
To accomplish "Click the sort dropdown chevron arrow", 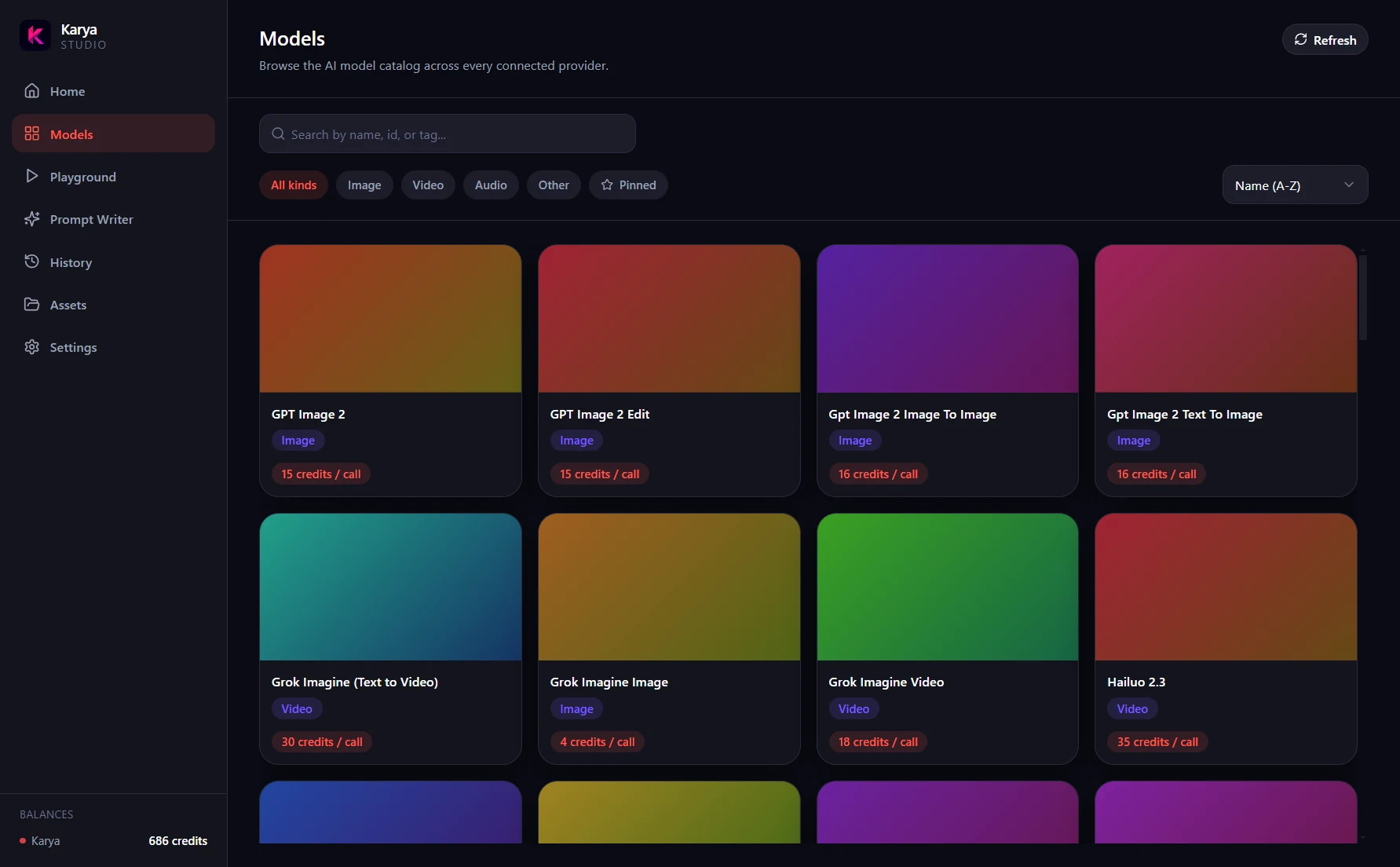I will point(1349,185).
